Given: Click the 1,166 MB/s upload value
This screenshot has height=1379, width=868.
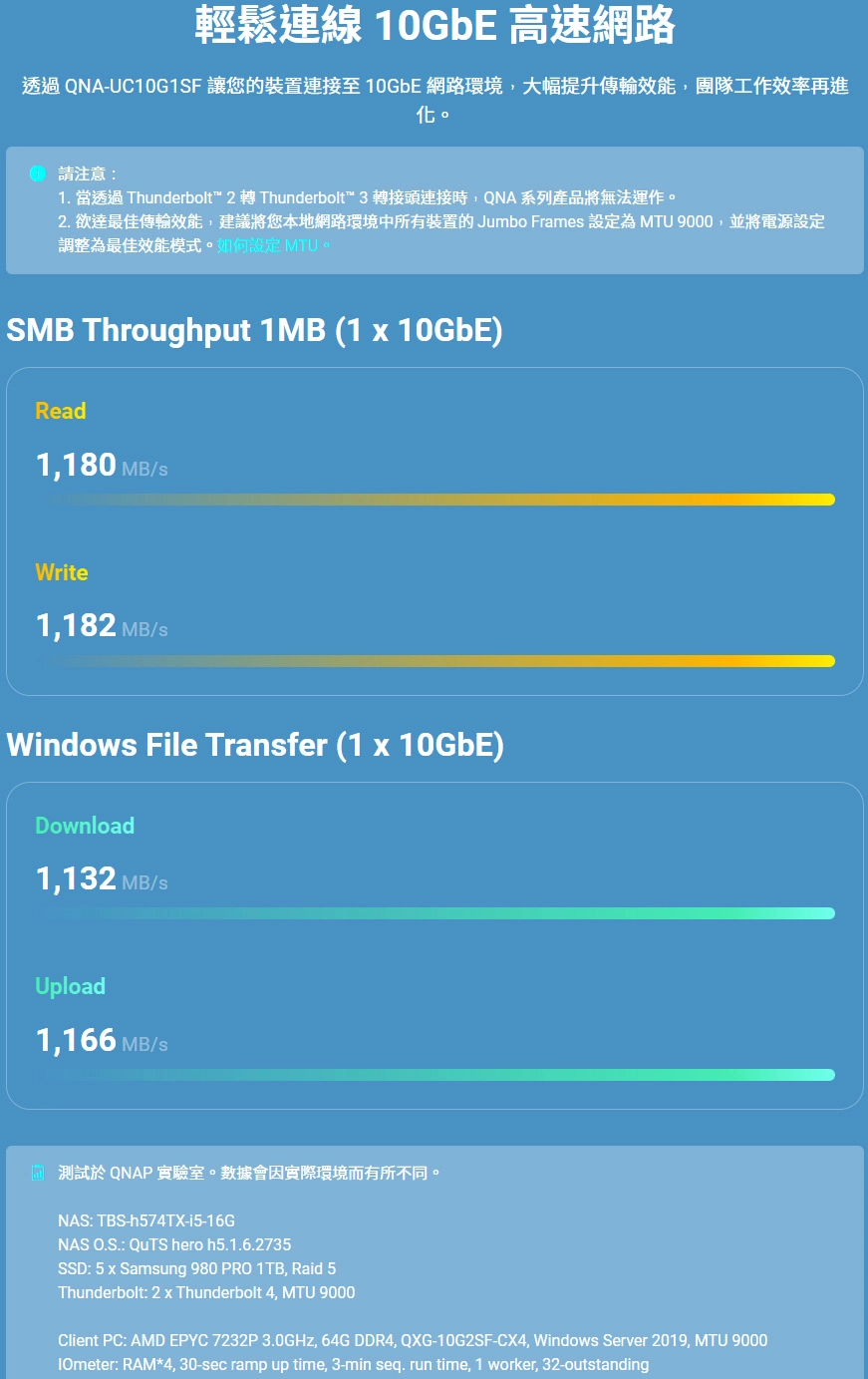Looking at the screenshot, I should 102,1041.
